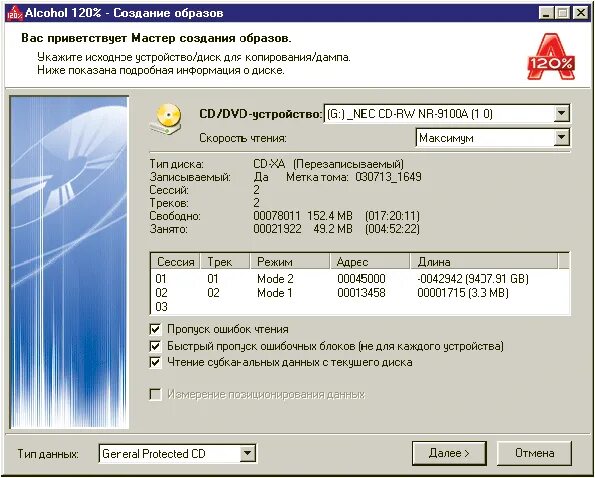Click the disabled 'Измерение позиционирования данных' checkbox
This screenshot has width=595, height=478.
[155, 395]
